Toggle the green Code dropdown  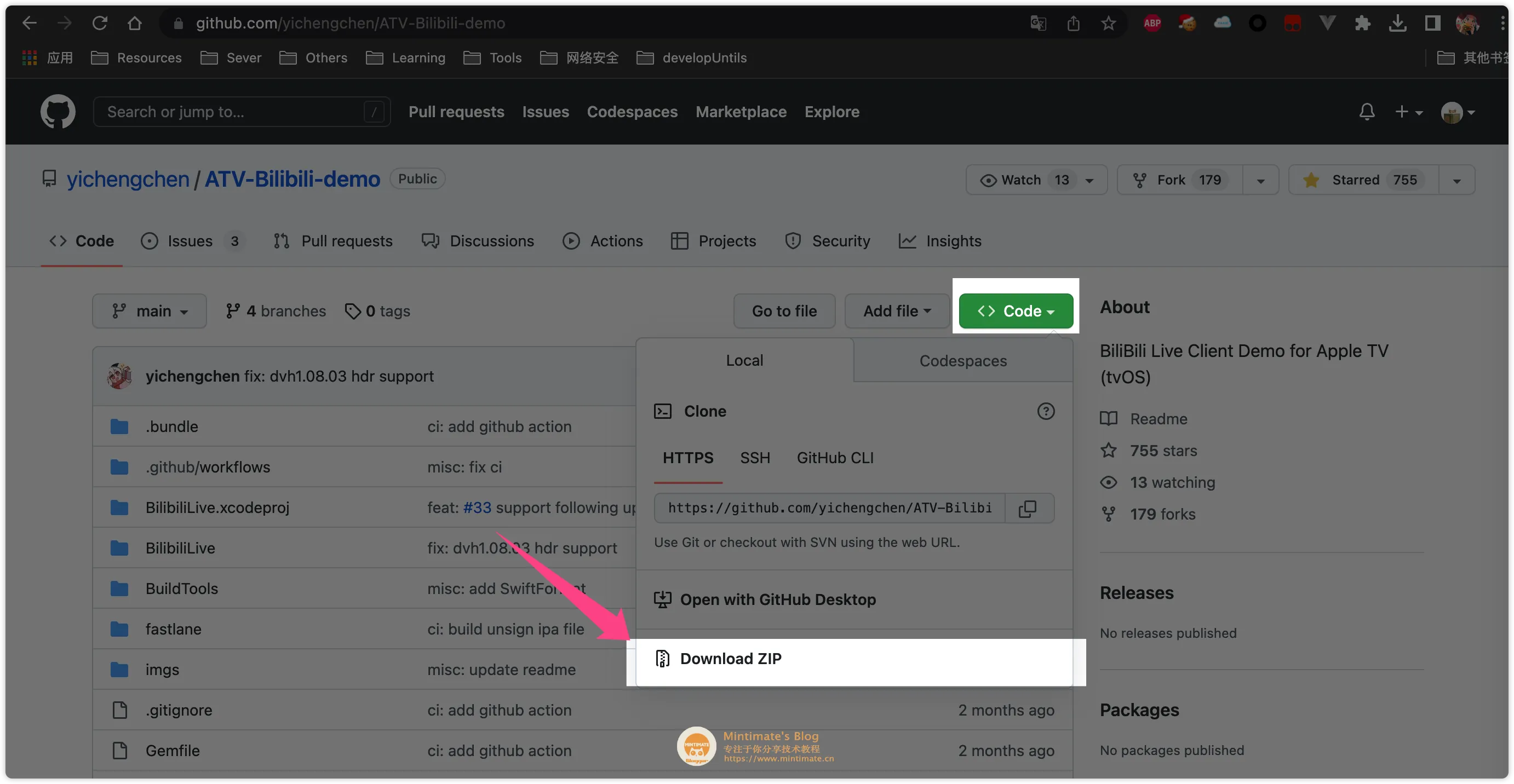(1016, 310)
